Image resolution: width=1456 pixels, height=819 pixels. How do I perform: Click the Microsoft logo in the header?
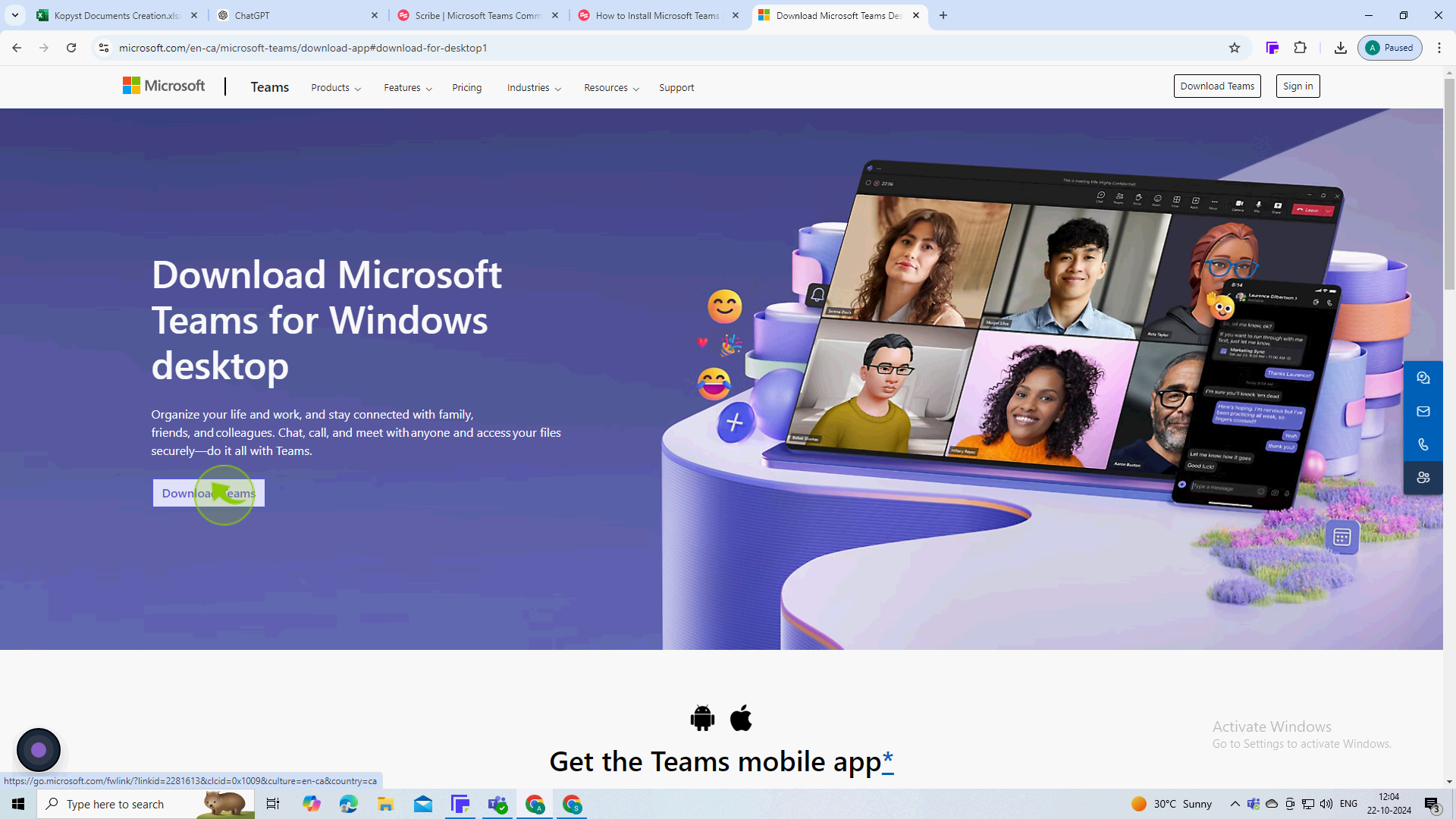[x=164, y=86]
